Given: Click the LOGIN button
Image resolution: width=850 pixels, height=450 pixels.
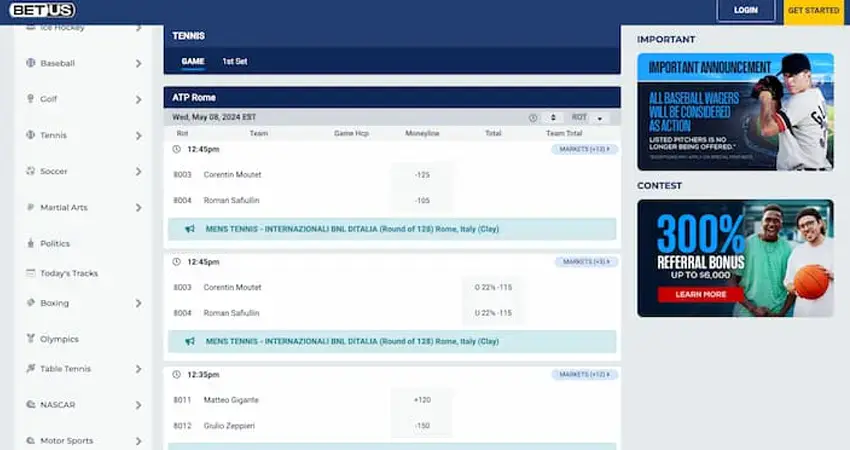Looking at the screenshot, I should pos(746,10).
